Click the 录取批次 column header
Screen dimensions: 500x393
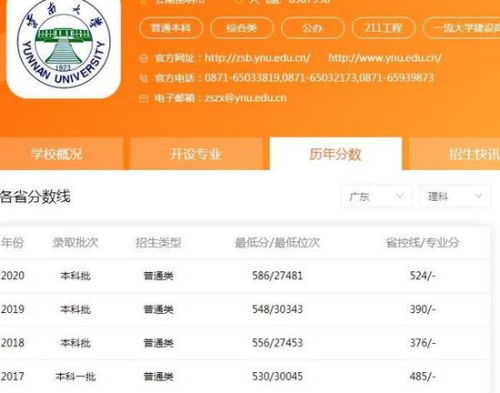point(75,243)
